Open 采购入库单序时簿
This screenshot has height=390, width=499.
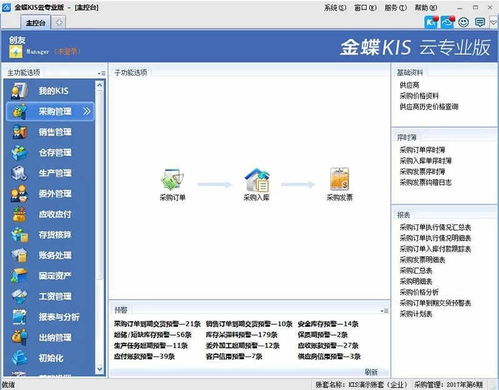pos(425,161)
